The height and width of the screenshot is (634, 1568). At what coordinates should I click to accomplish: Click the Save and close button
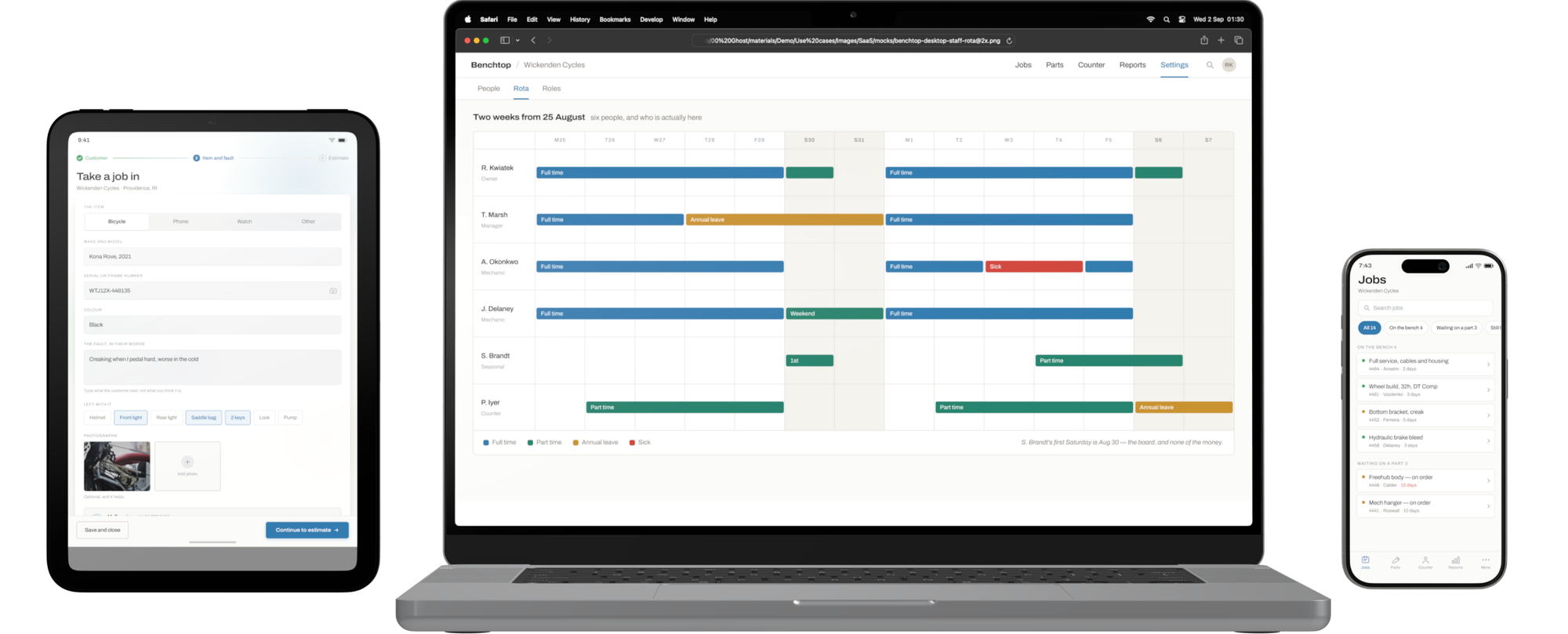tap(103, 530)
